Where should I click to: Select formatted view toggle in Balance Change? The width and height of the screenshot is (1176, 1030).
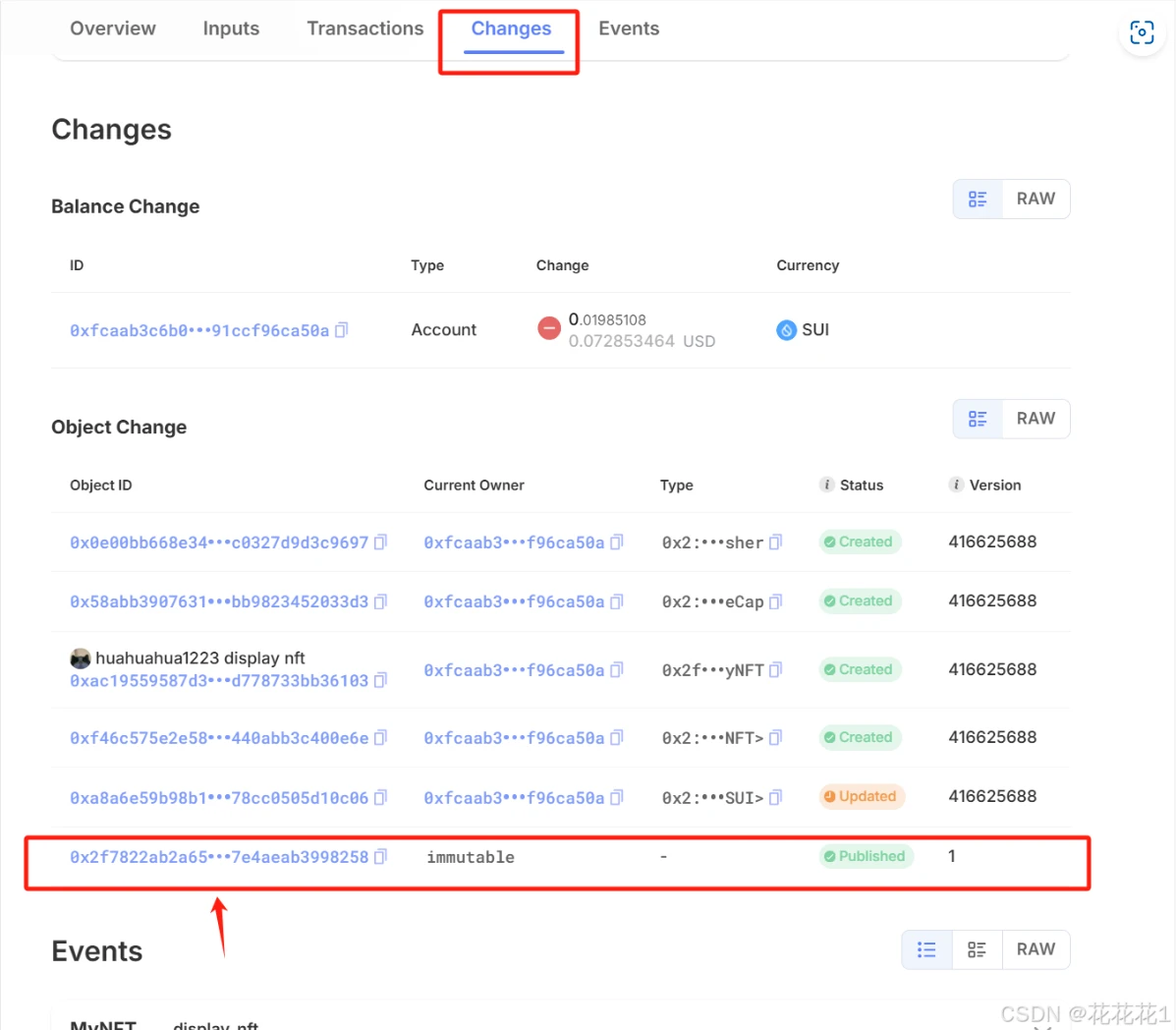click(x=978, y=199)
